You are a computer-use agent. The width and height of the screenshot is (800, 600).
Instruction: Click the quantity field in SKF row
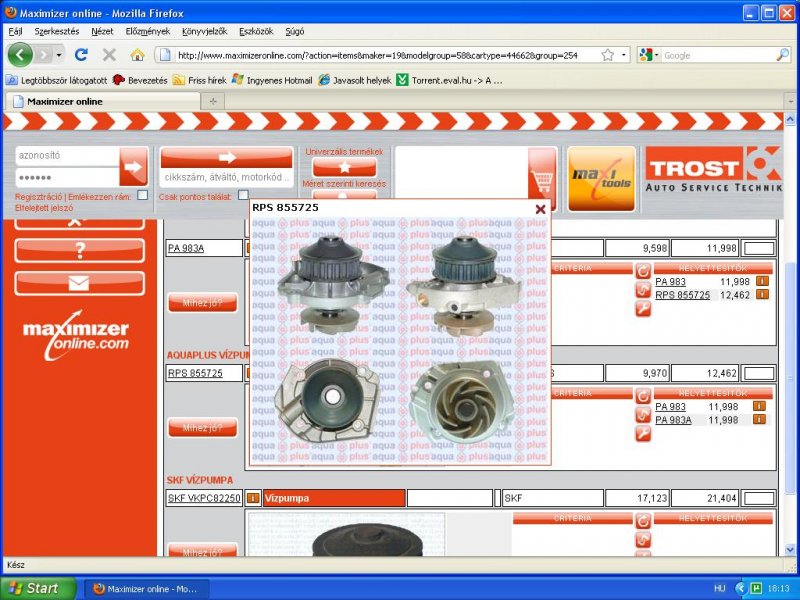coord(759,498)
